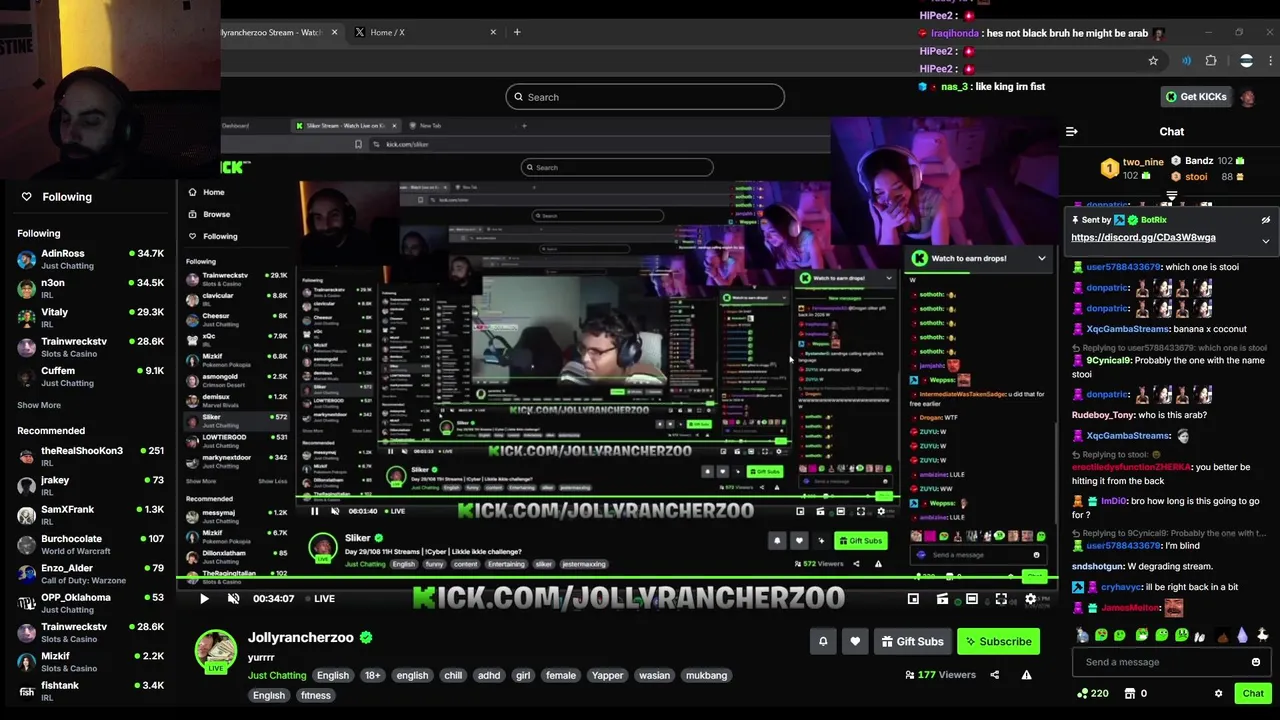Open the user profile avatar beside Get KICKs

pyautogui.click(x=1248, y=97)
